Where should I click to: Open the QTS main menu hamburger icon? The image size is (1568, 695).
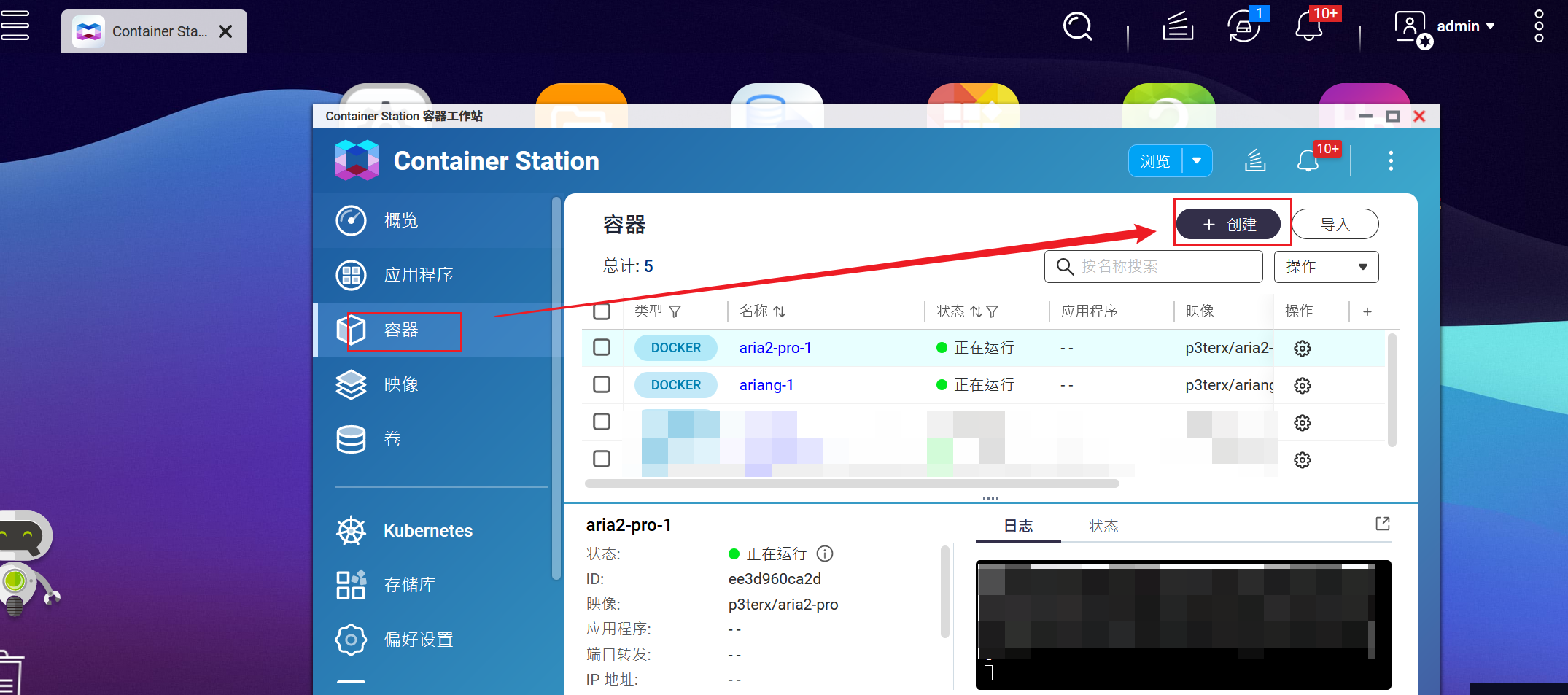point(15,26)
